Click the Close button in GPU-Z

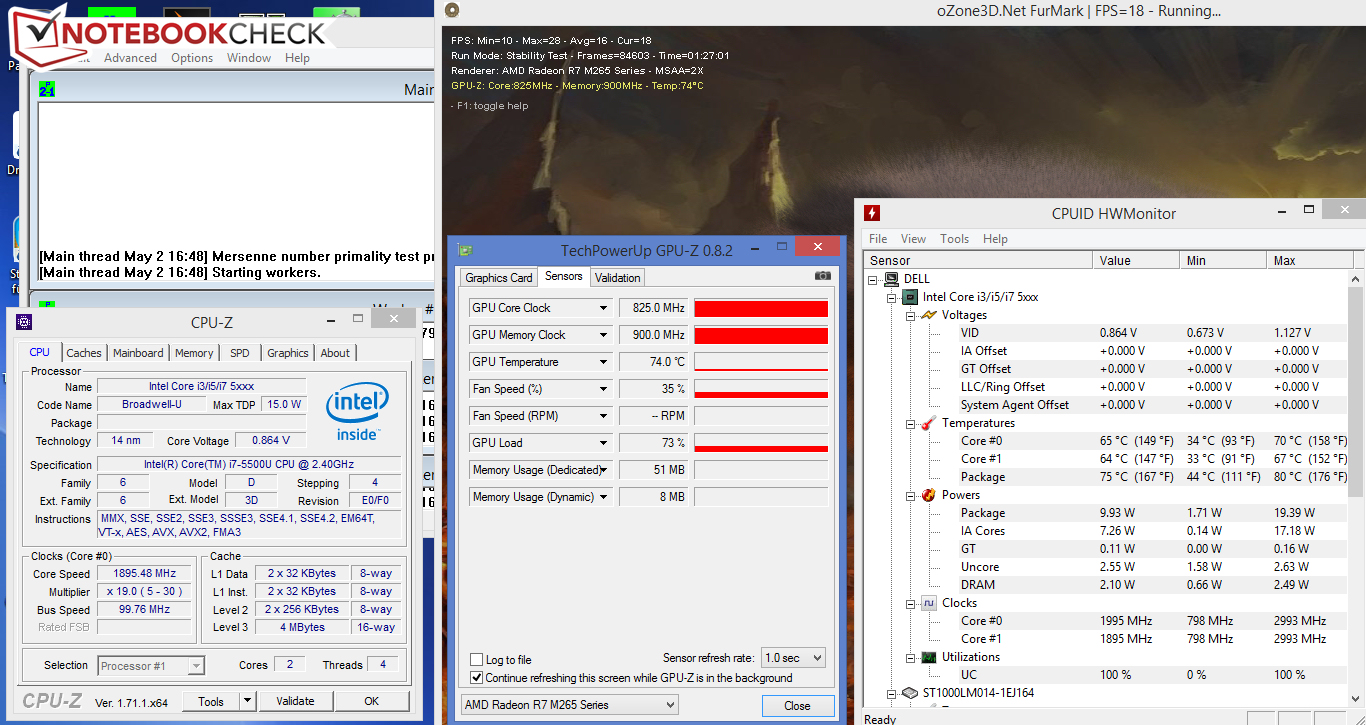(797, 705)
